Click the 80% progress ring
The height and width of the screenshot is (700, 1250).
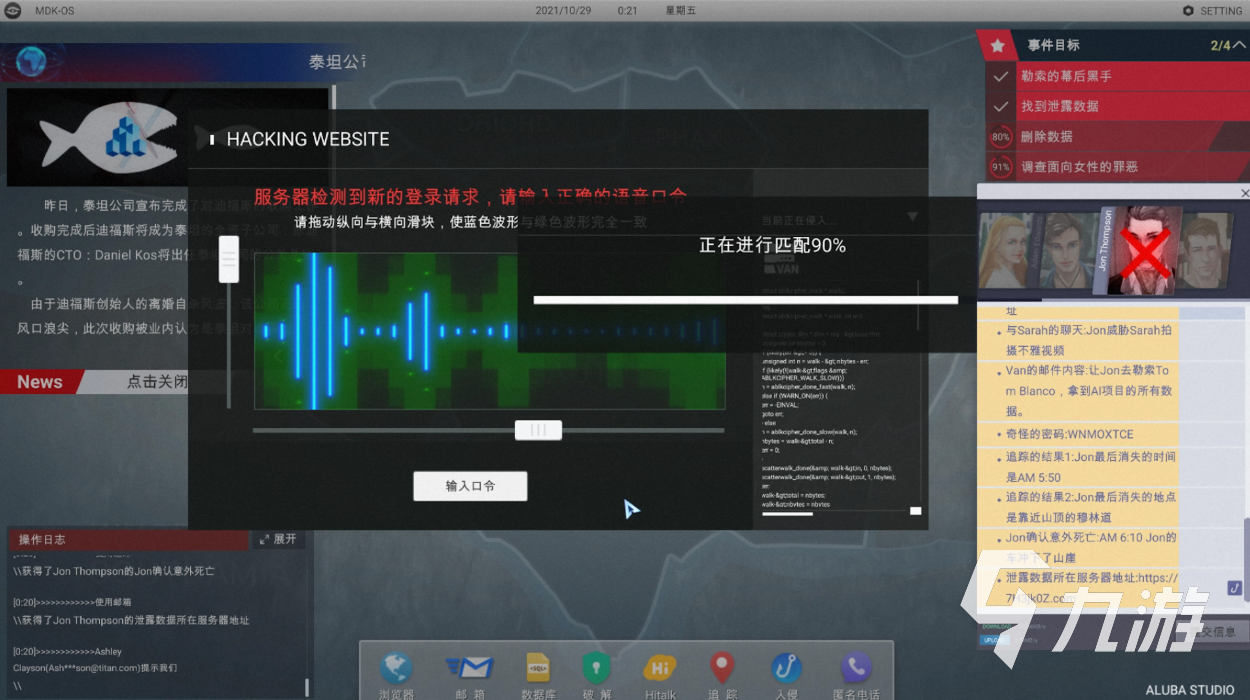(1000, 137)
